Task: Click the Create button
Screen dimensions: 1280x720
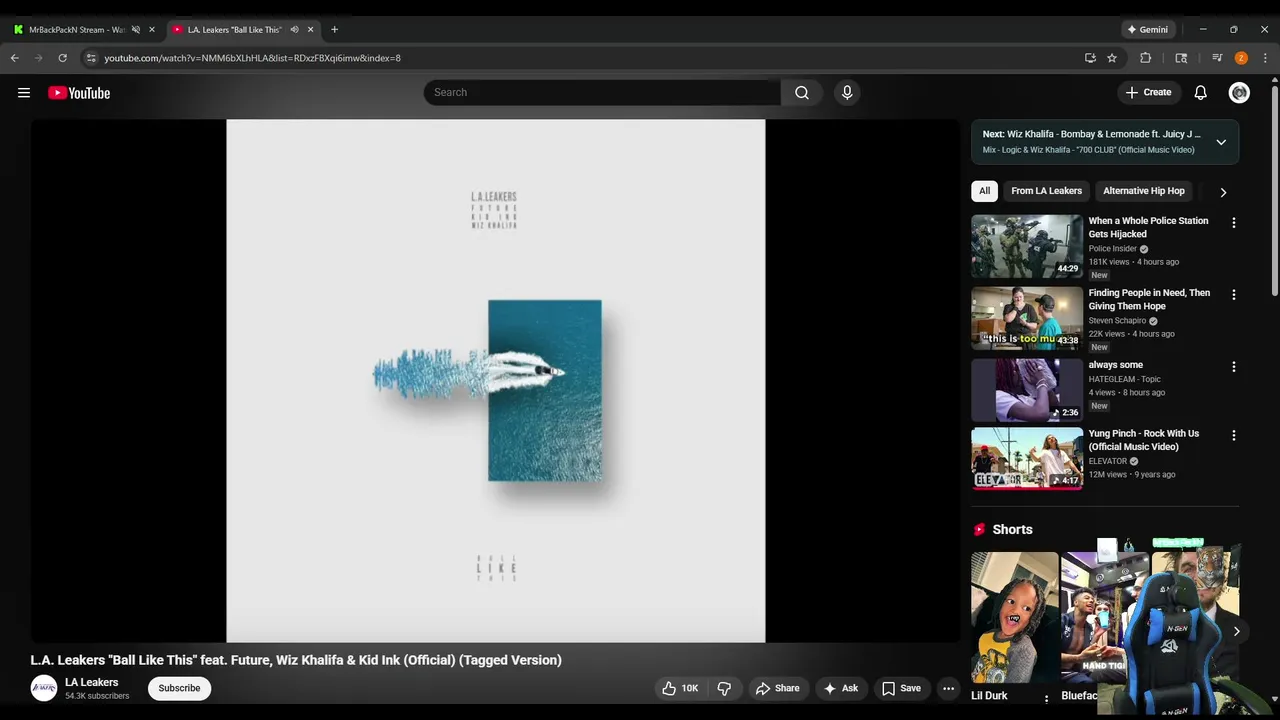Action: [1148, 93]
